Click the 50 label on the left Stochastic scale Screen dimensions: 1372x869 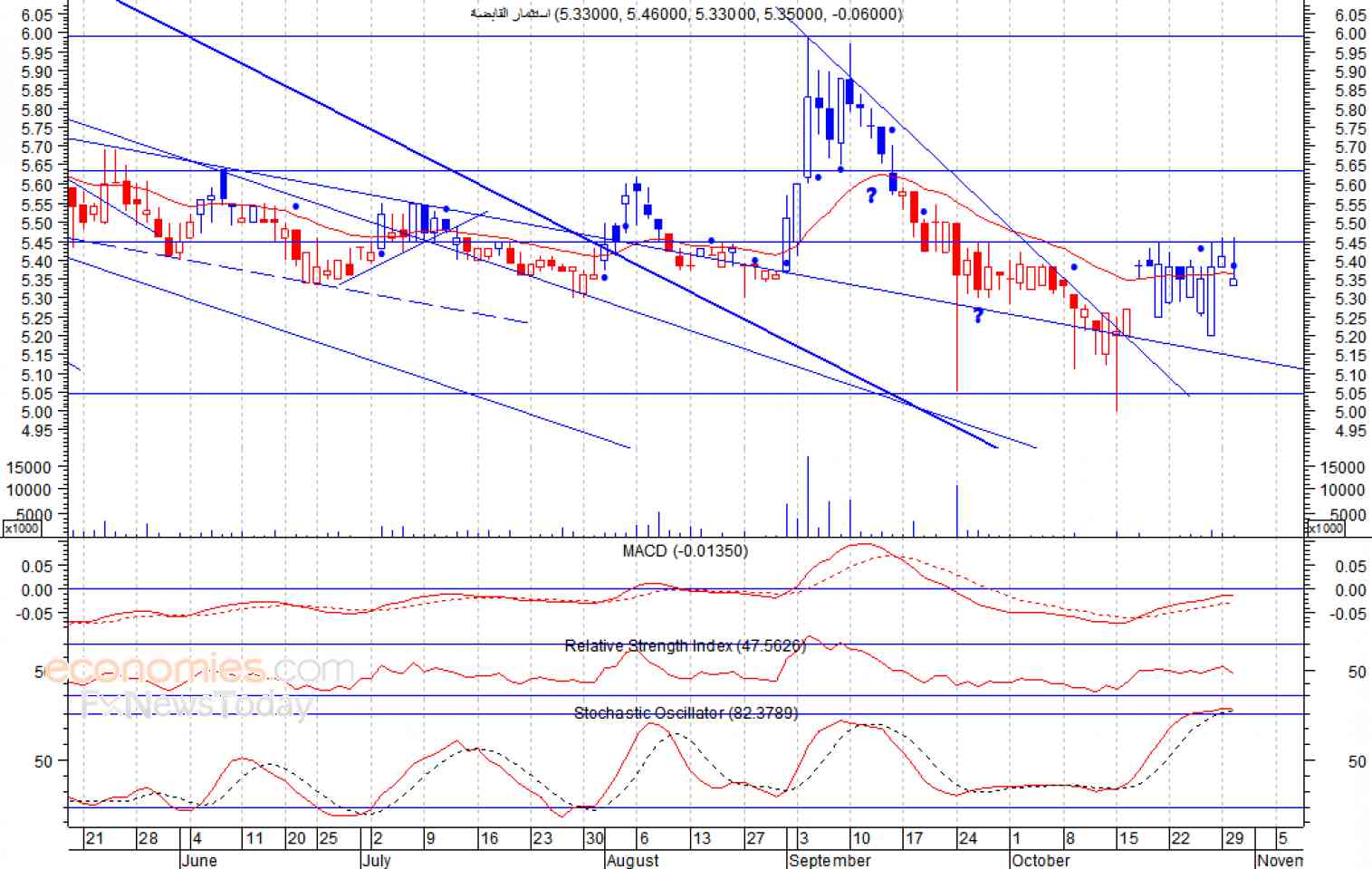tap(43, 761)
